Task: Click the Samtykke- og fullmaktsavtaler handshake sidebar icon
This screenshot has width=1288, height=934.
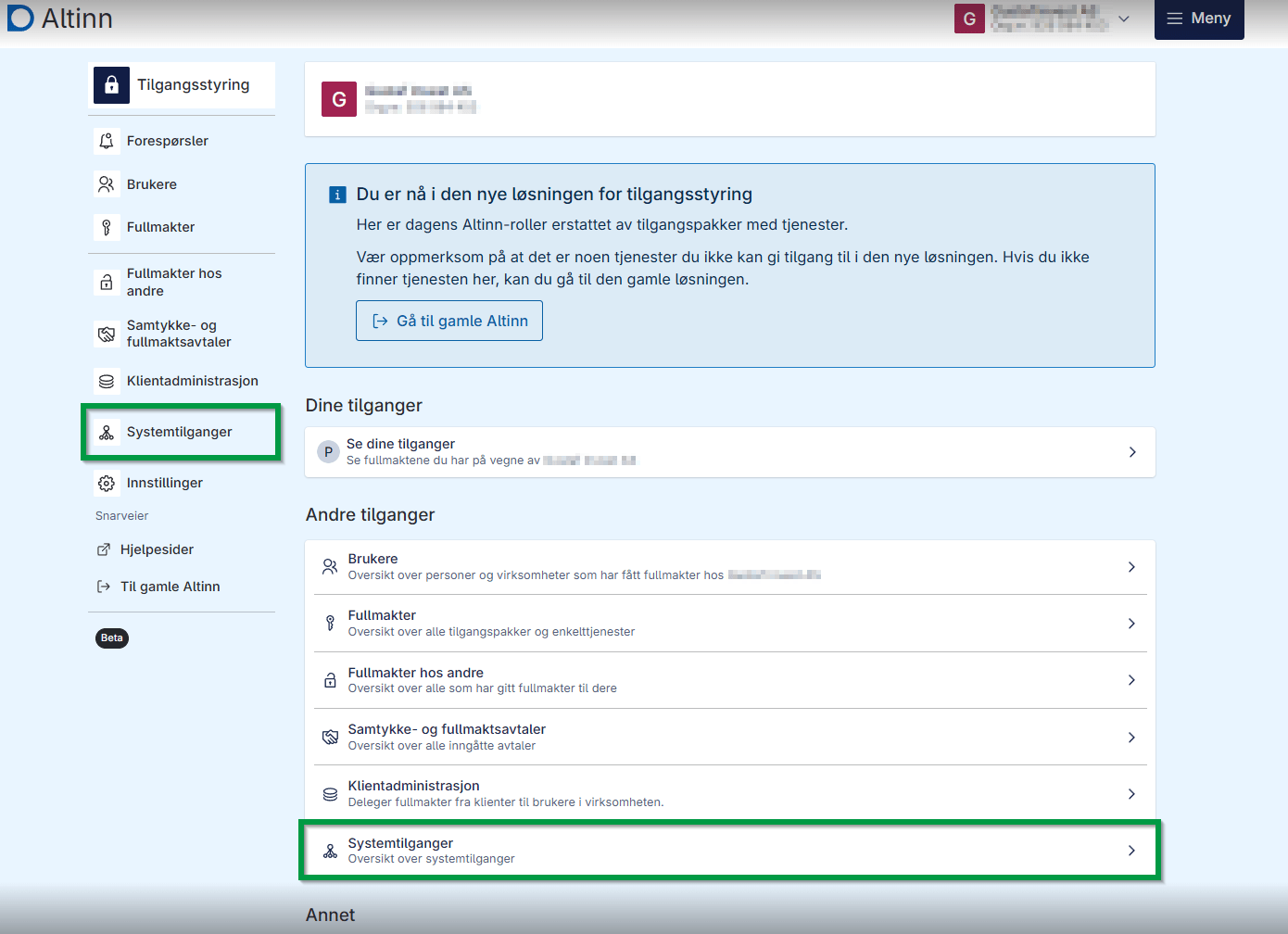Action: (x=107, y=334)
